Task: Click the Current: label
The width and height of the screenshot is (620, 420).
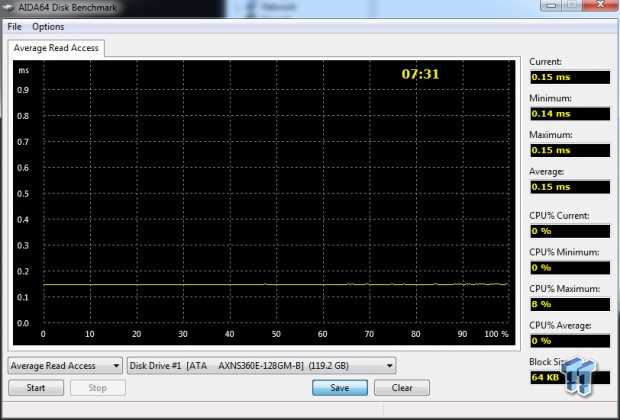Action: click(x=545, y=62)
